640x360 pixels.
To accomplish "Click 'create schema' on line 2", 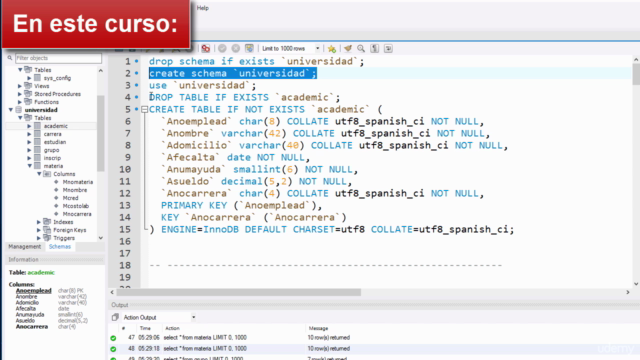I will 187,73.
